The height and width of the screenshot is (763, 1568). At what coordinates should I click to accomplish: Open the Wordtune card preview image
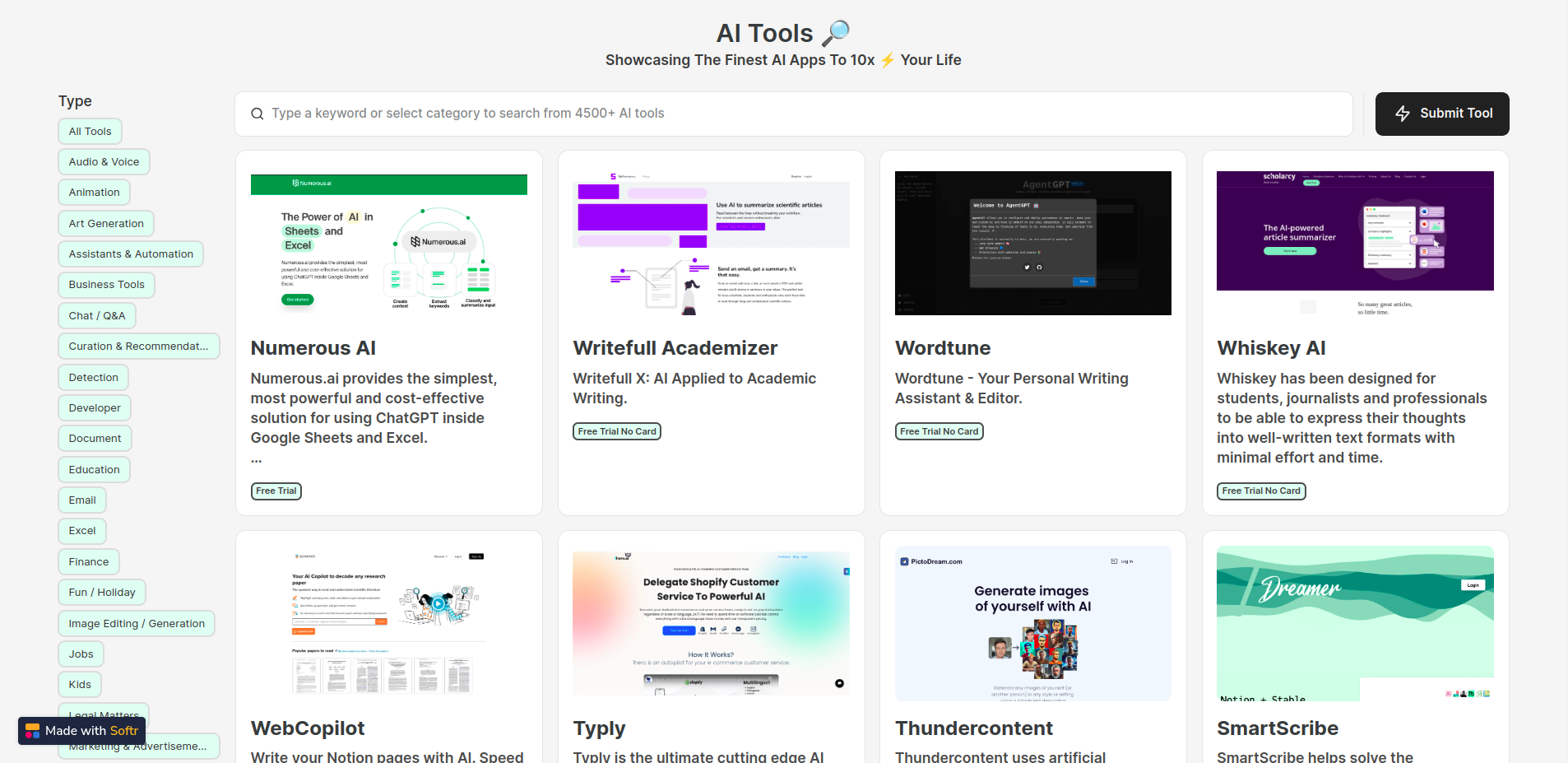(x=1033, y=243)
